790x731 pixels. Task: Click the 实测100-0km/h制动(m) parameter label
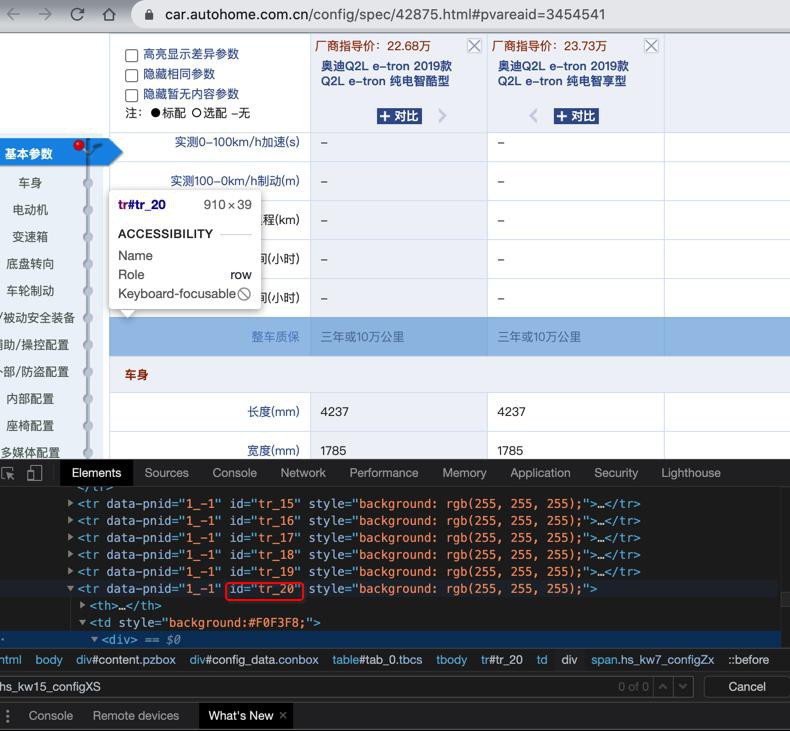pos(235,181)
